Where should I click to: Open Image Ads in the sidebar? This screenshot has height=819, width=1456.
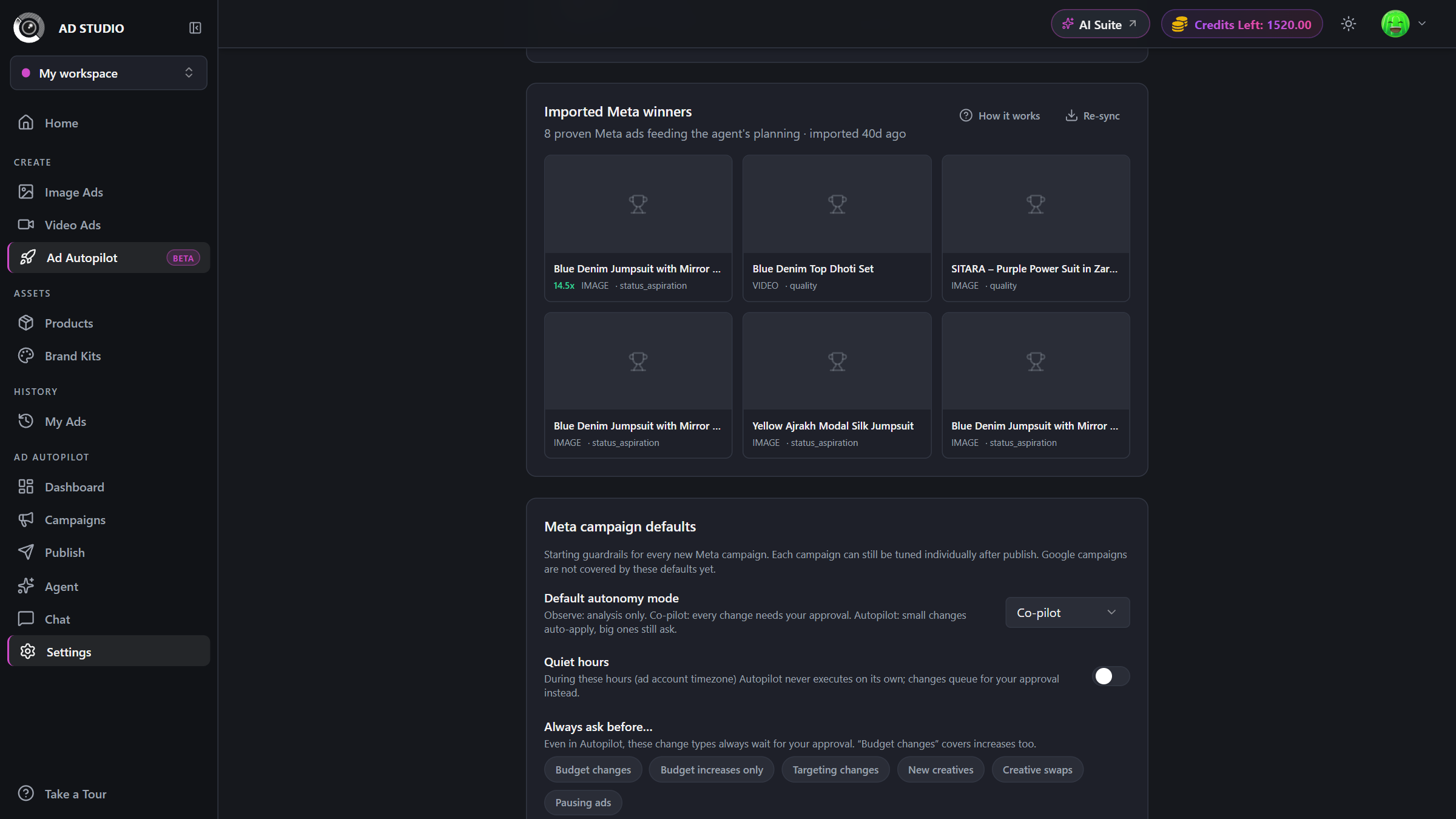pyautogui.click(x=109, y=192)
